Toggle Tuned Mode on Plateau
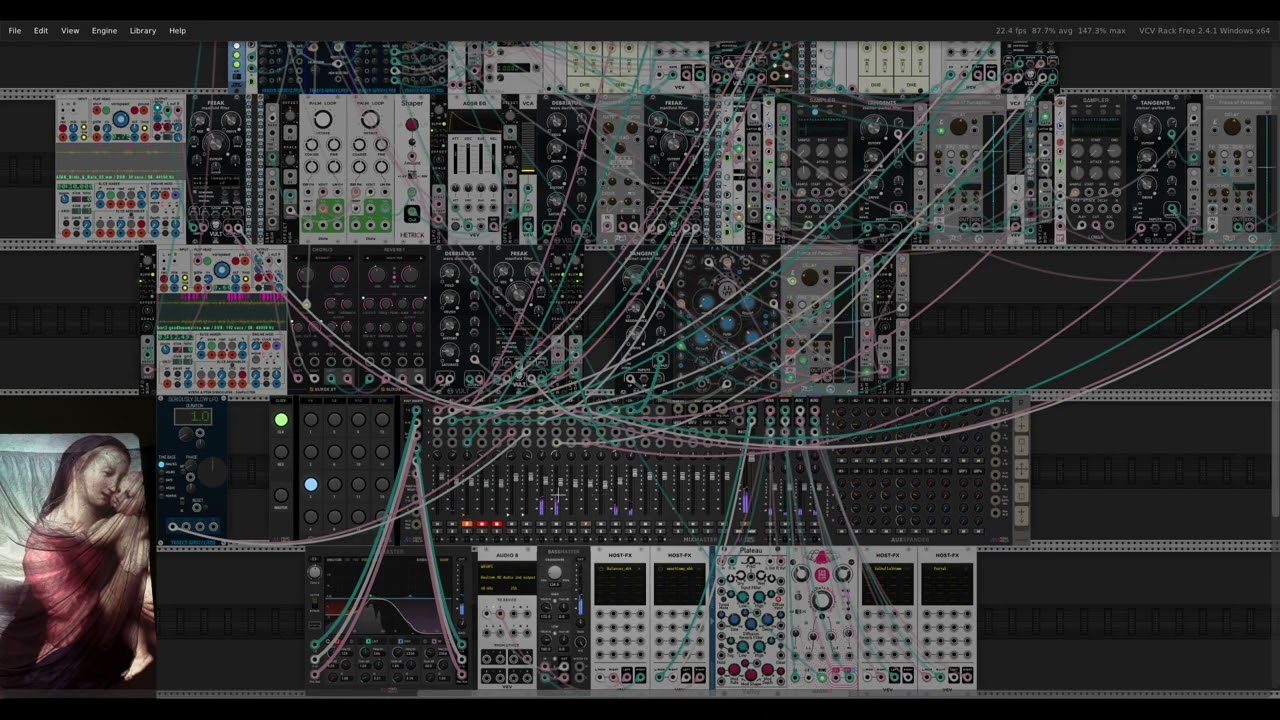 723,599
